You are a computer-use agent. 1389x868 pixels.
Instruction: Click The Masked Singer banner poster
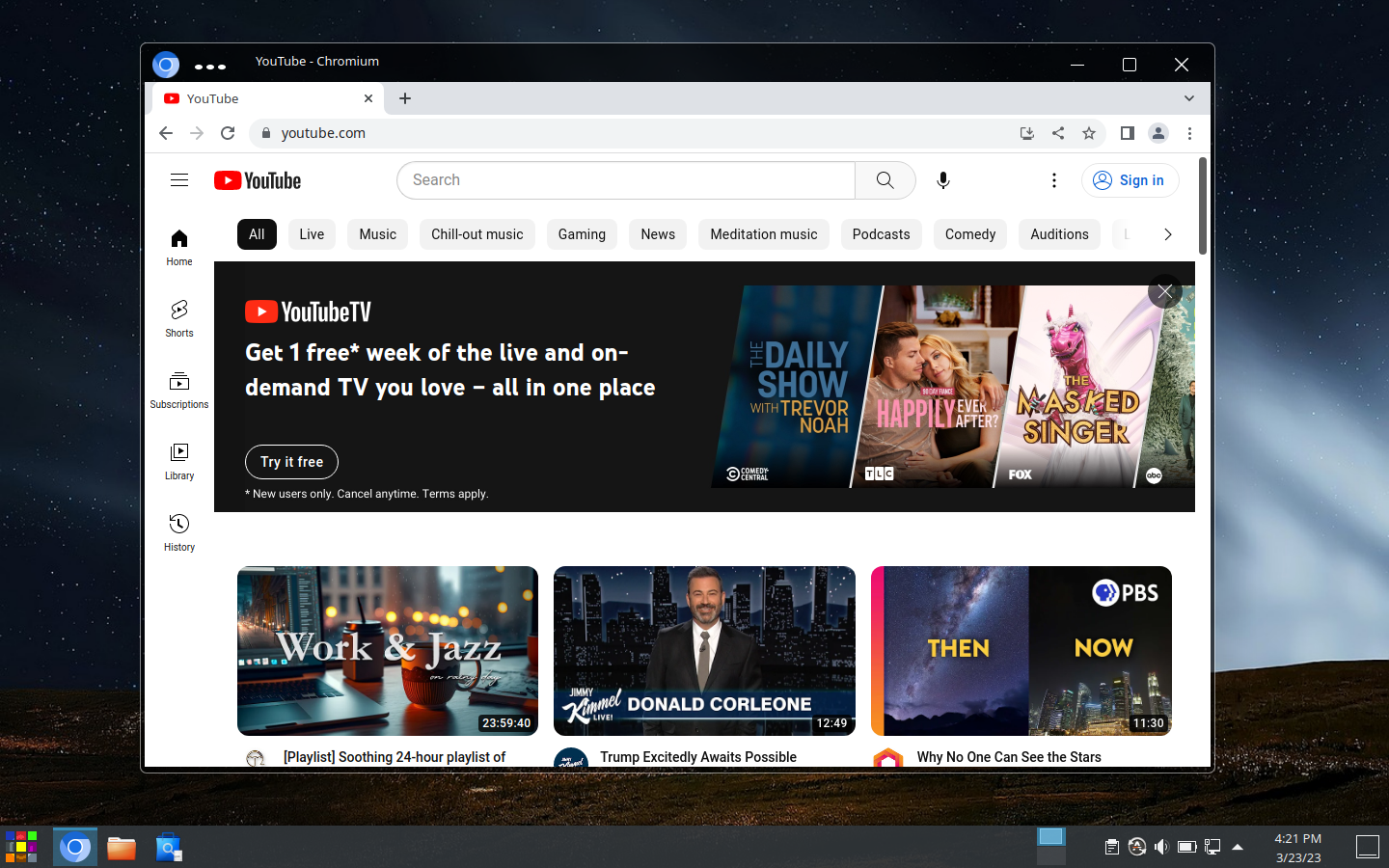click(x=1078, y=386)
